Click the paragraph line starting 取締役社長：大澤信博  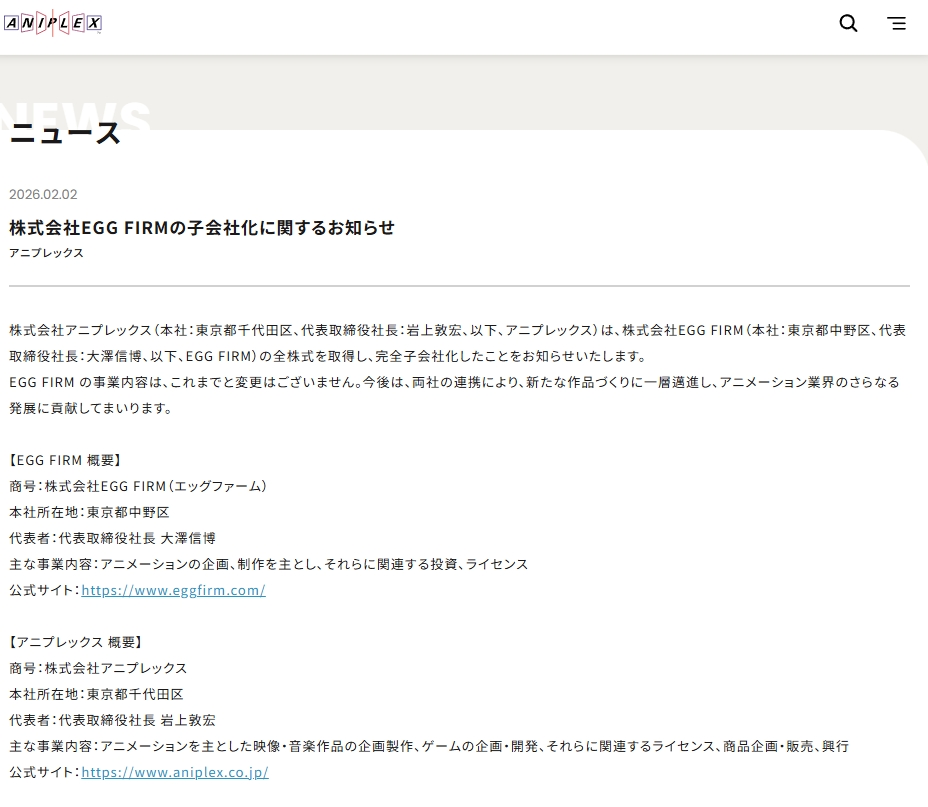pos(328,356)
